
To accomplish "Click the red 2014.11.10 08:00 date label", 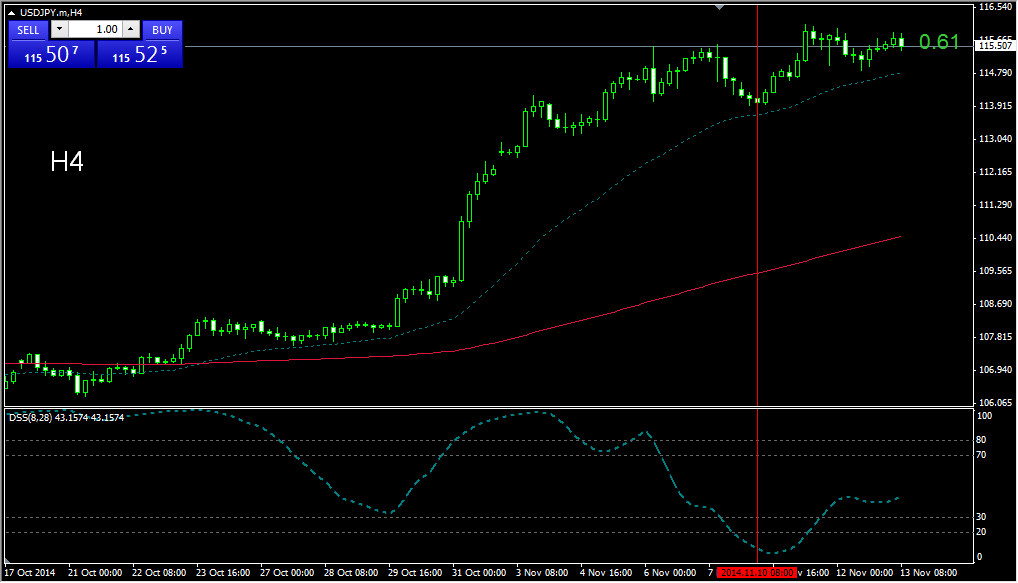I will tap(756, 573).
